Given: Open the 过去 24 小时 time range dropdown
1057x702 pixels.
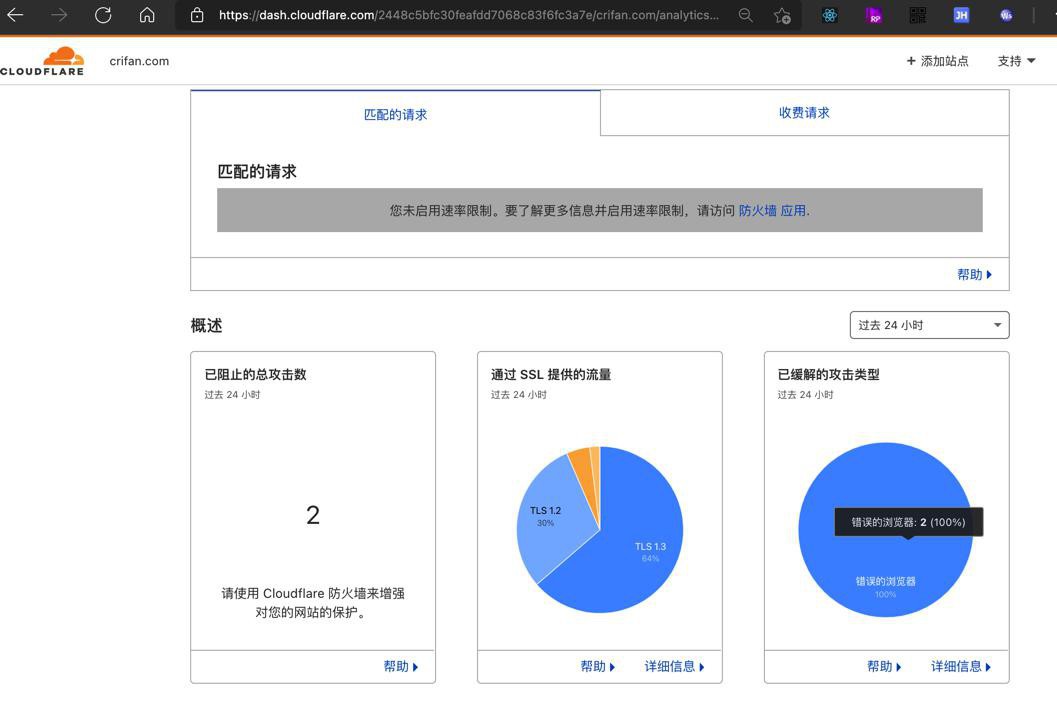Looking at the screenshot, I should pos(930,325).
